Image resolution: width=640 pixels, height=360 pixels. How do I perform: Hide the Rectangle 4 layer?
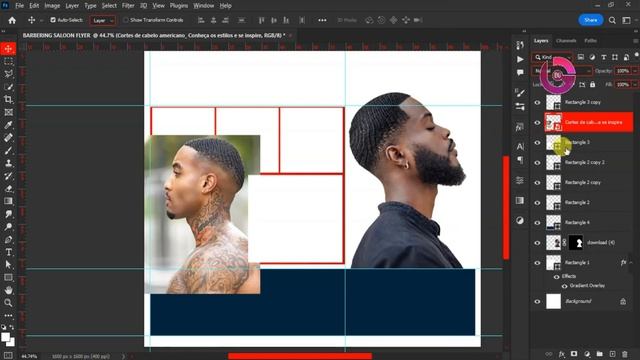pos(537,222)
